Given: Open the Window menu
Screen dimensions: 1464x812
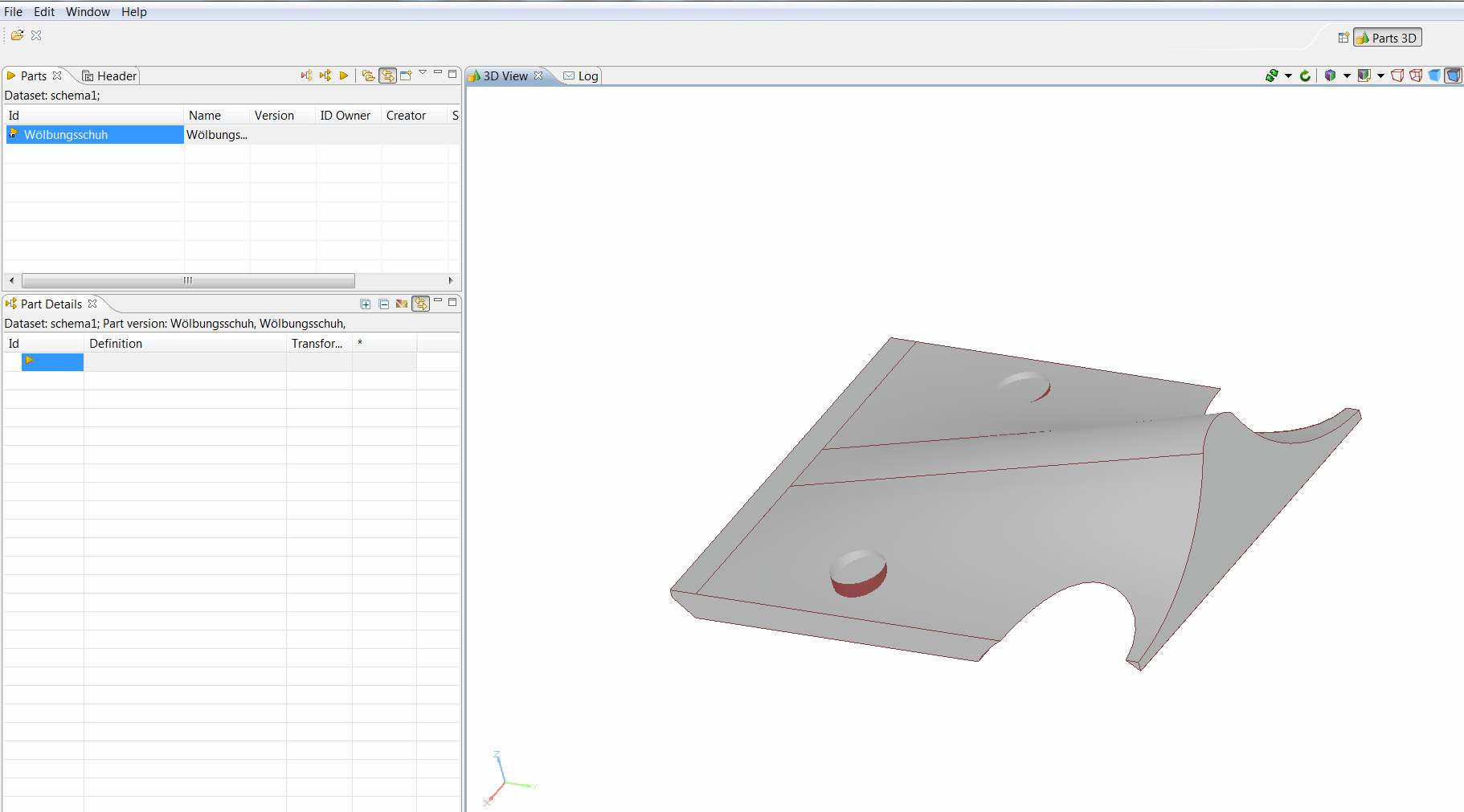Looking at the screenshot, I should tap(88, 12).
